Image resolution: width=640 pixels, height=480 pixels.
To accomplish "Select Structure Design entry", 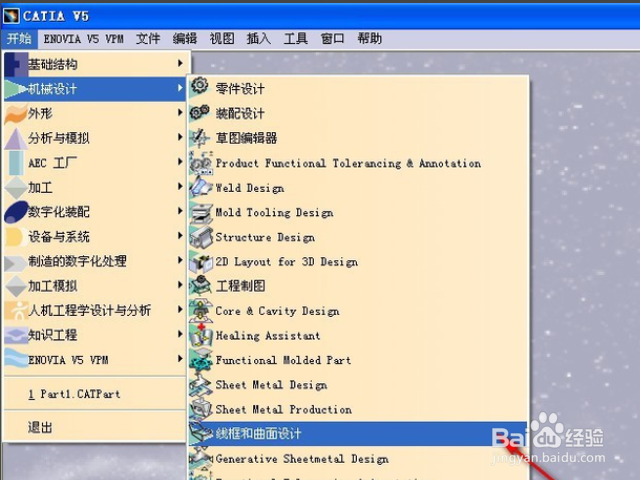I will point(358,237).
